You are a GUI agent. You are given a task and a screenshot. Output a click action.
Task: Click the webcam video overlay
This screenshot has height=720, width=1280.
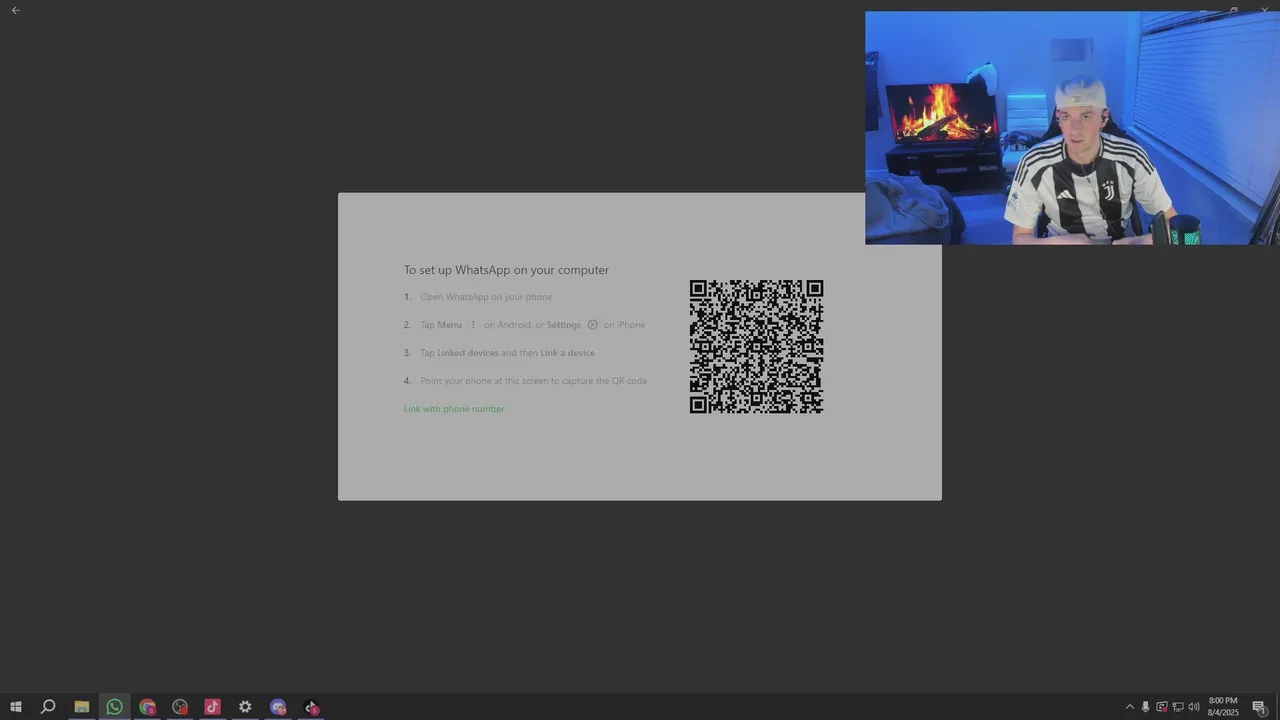[x=1072, y=128]
